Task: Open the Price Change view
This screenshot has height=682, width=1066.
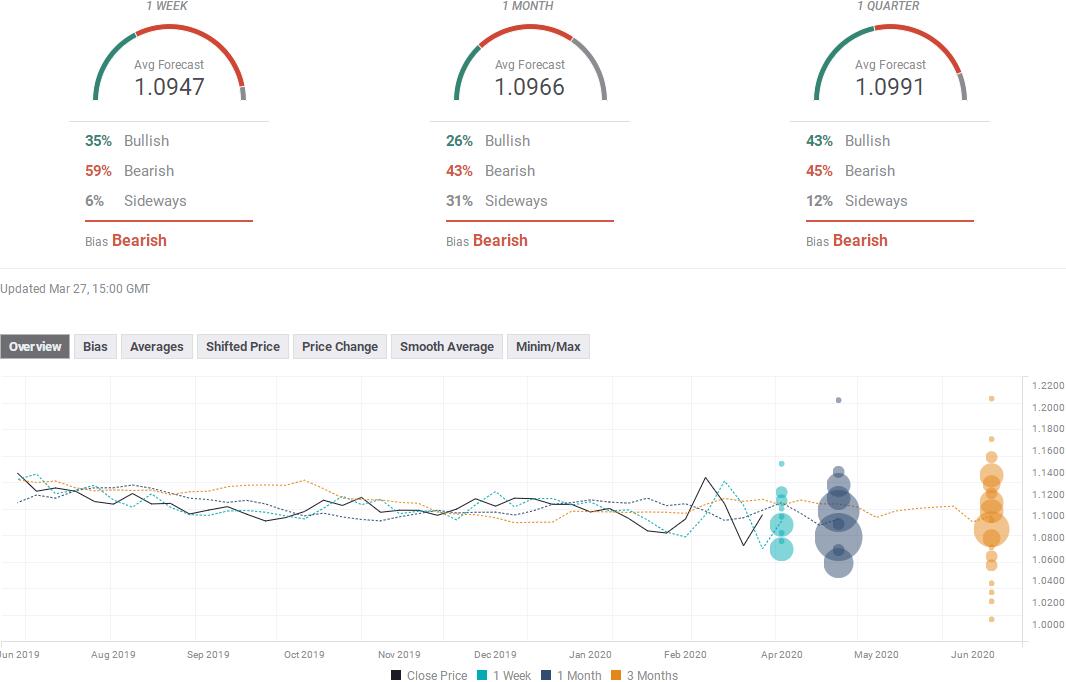Action: coord(340,347)
